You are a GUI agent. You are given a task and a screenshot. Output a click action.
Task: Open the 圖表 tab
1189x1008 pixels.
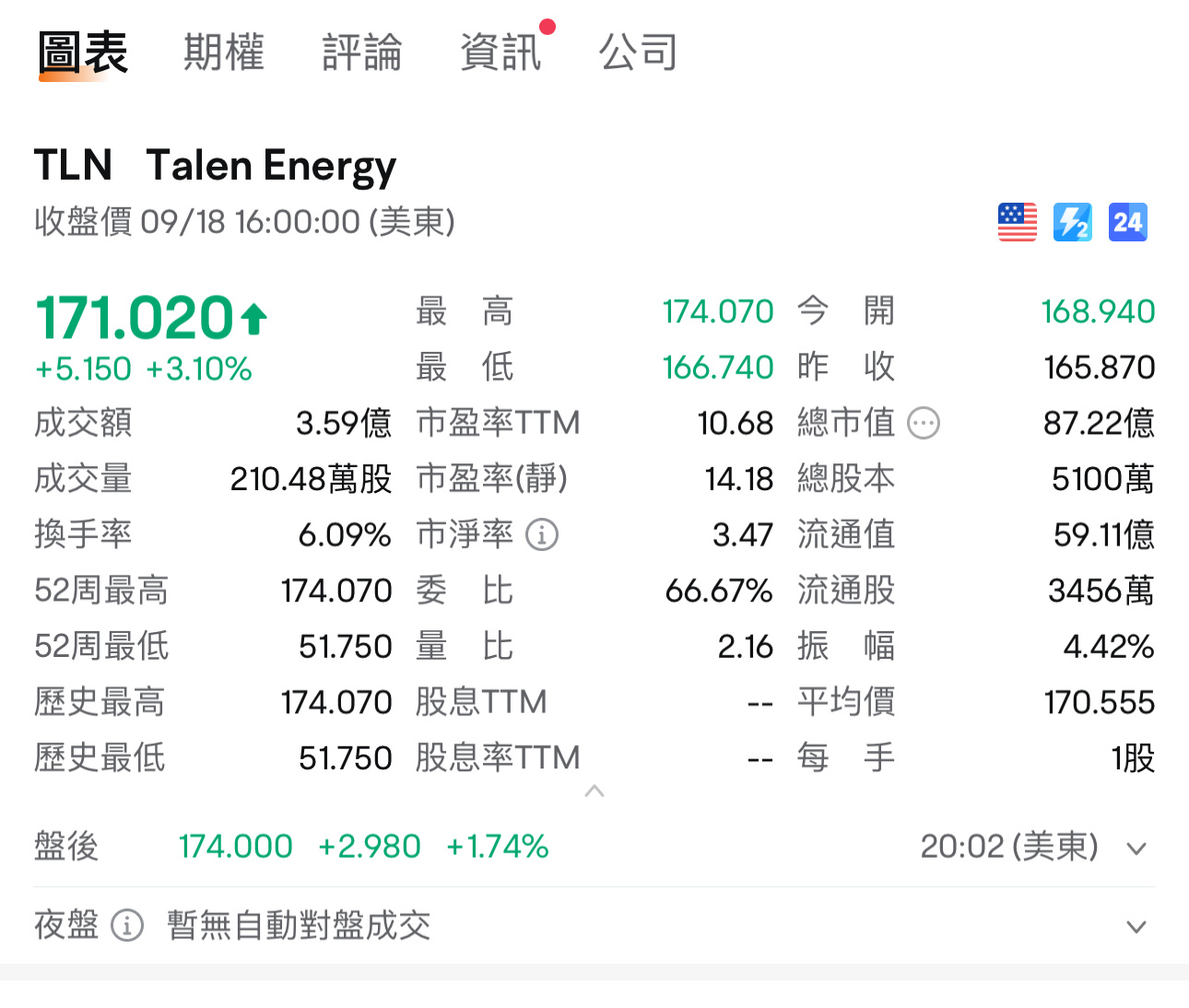coord(83,52)
